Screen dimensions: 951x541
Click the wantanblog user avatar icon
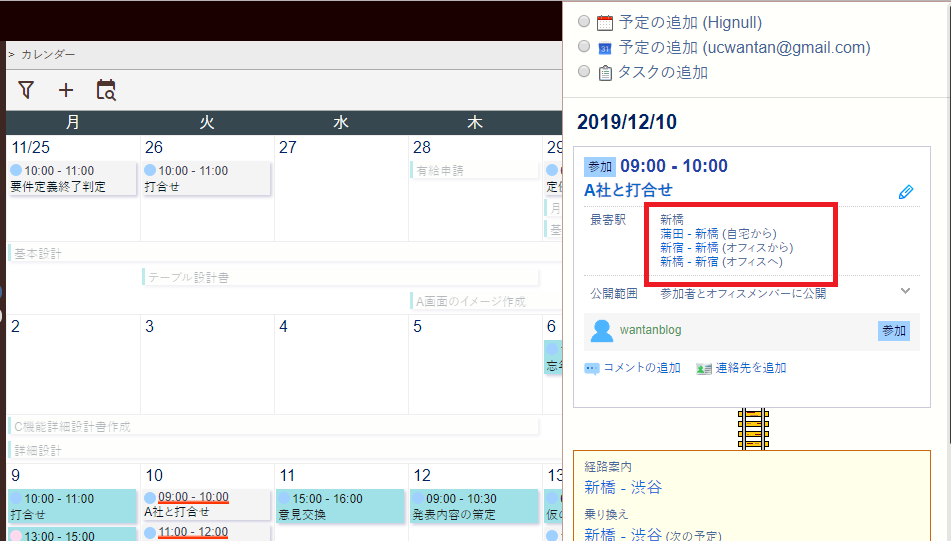[602, 331]
